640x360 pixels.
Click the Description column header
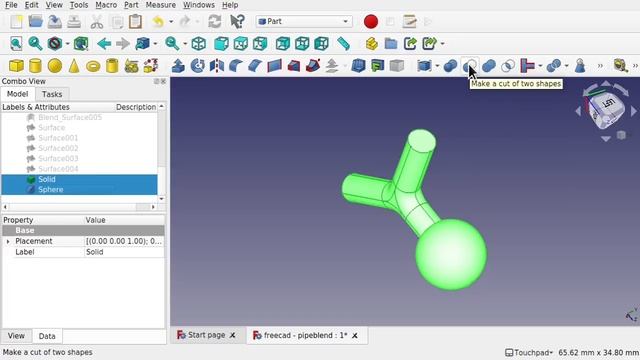136,107
